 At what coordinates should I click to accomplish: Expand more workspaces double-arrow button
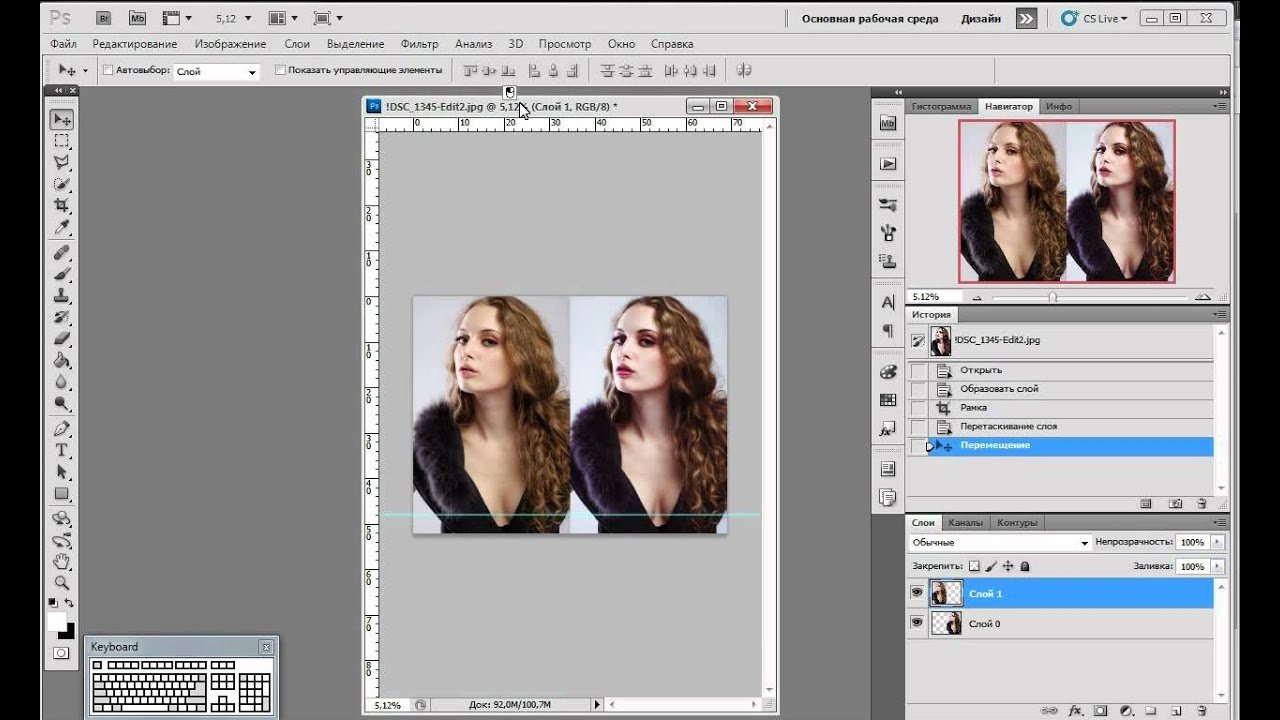pos(1026,18)
